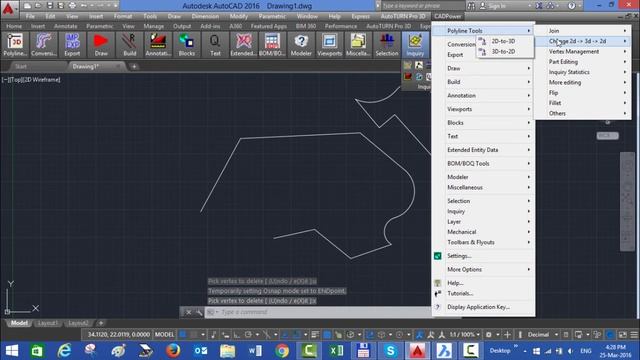Toggle MODEL space button in status bar
The image size is (640, 360).
(164, 335)
